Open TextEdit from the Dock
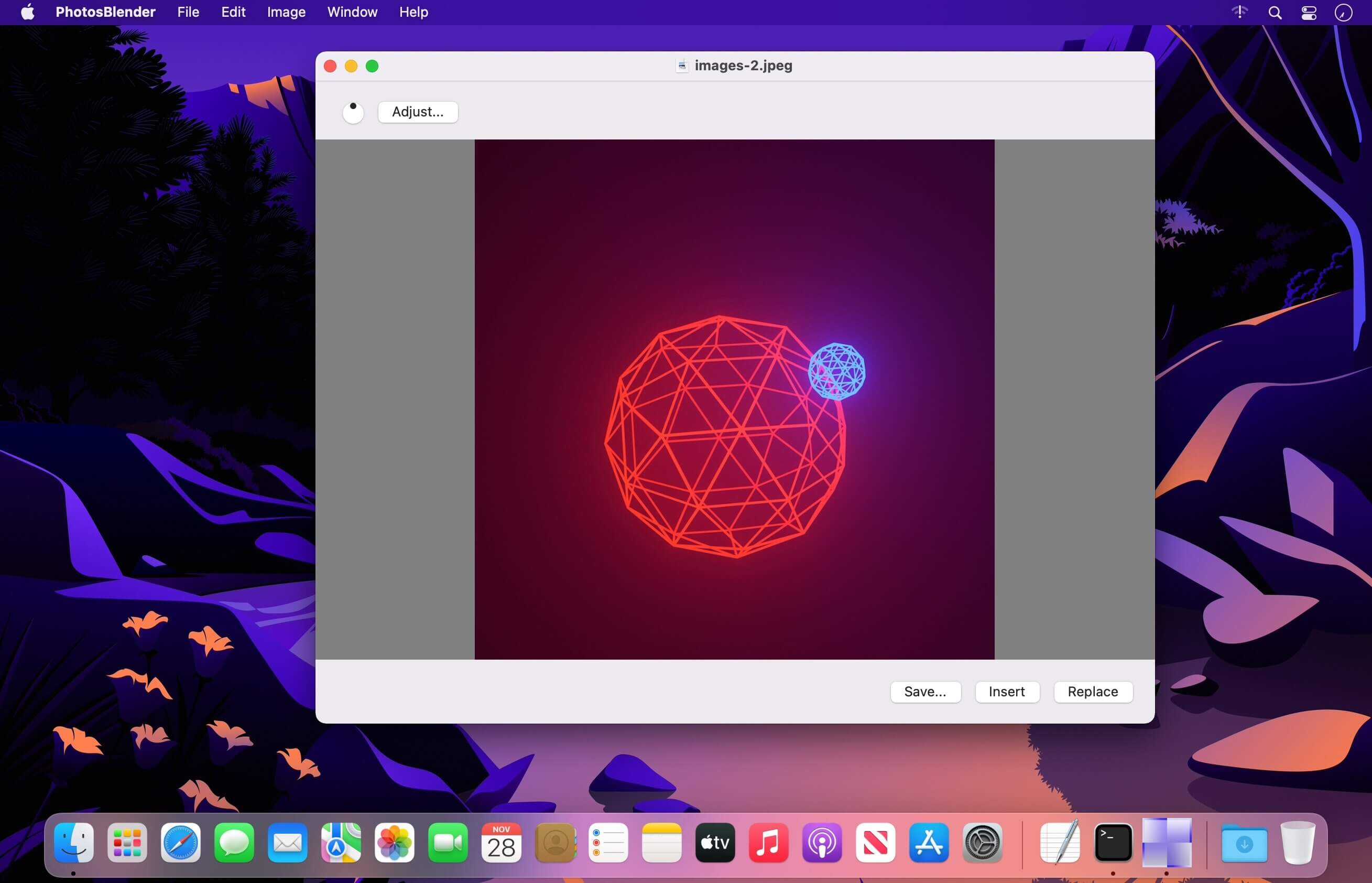 coord(1060,842)
